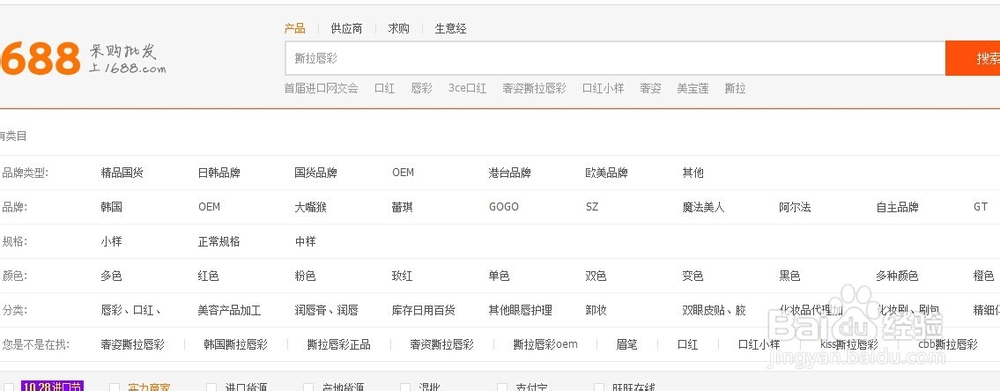Select the 库存日用百货 category
Screen dimensions: 1000x391
(423, 311)
